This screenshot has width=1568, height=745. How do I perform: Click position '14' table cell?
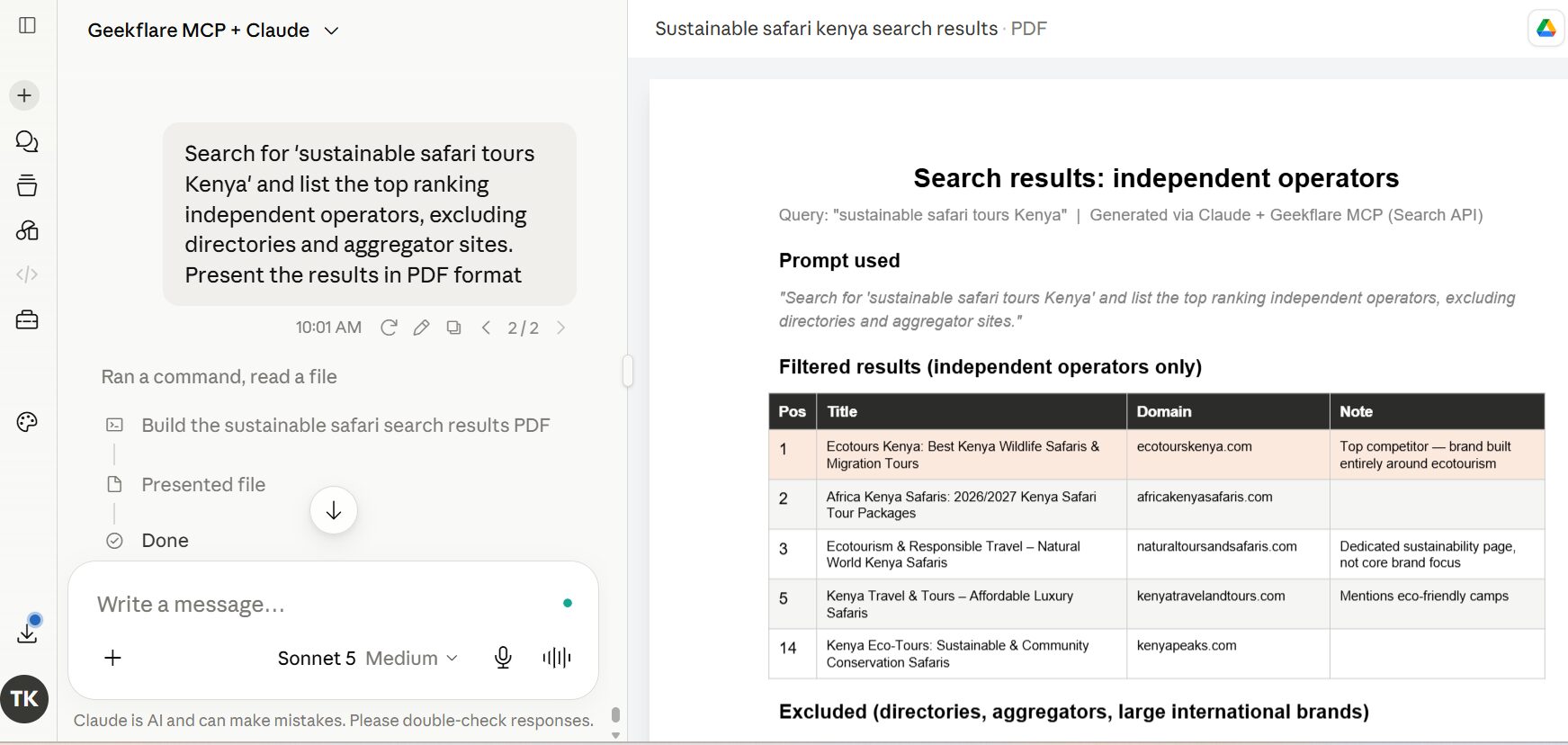[793, 653]
